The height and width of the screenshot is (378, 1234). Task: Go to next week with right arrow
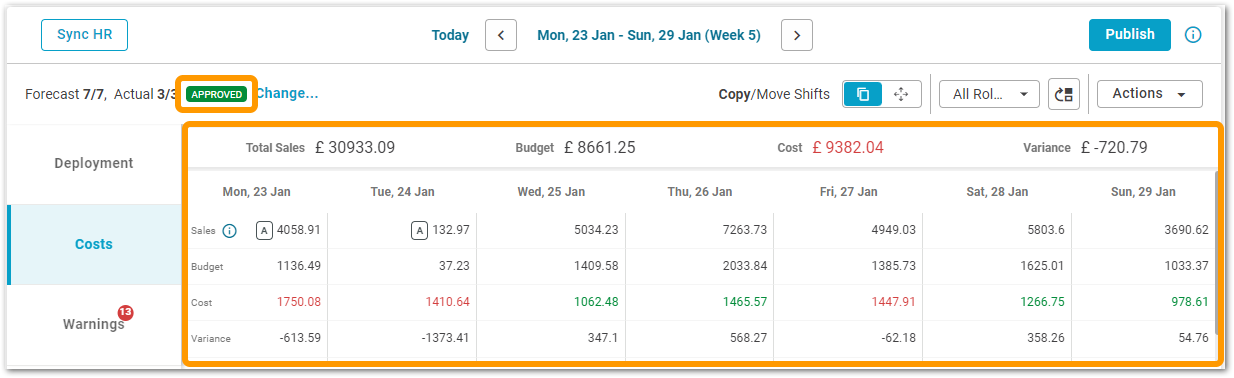(x=796, y=35)
